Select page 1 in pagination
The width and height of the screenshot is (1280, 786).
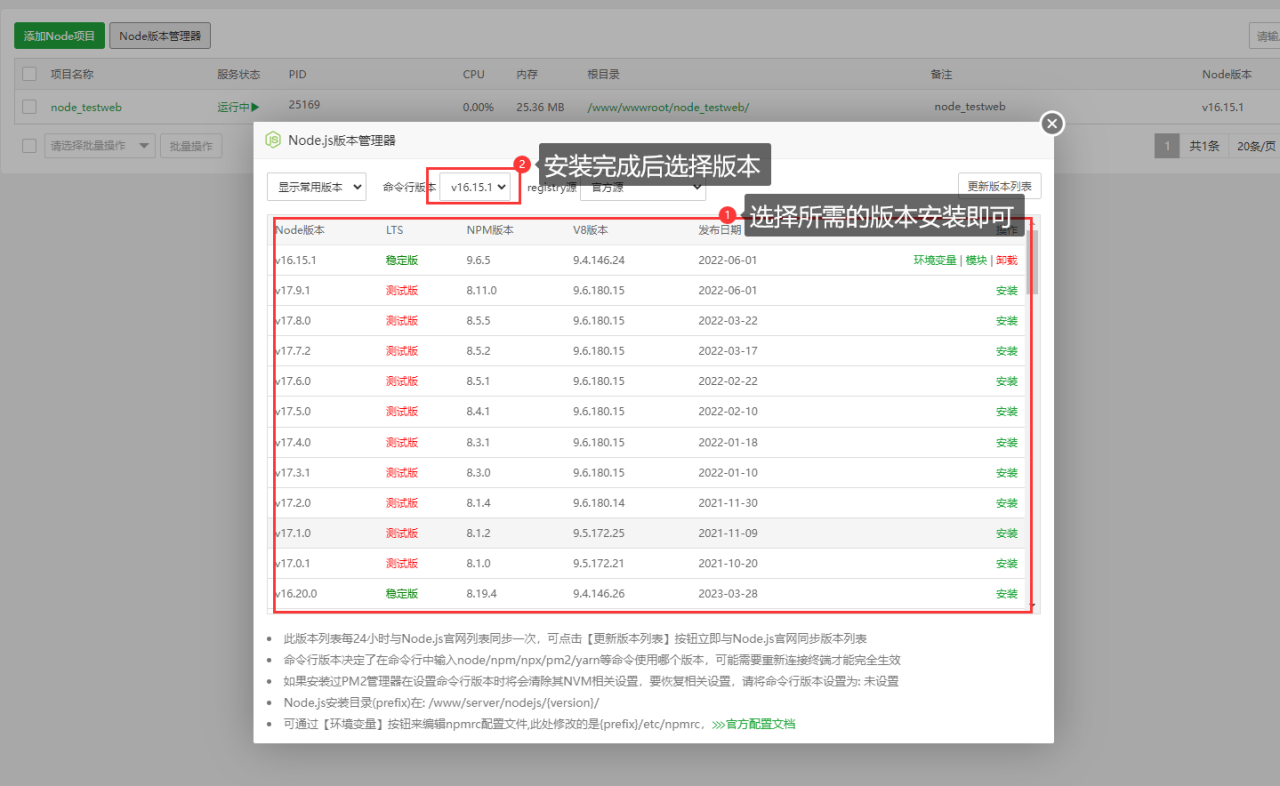click(1166, 145)
